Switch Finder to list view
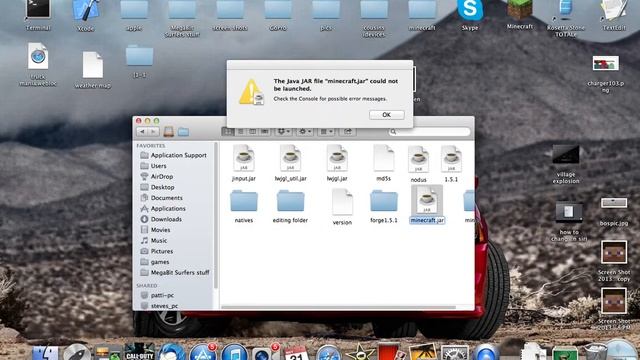Viewport: 640px width, 360px height. click(240, 131)
